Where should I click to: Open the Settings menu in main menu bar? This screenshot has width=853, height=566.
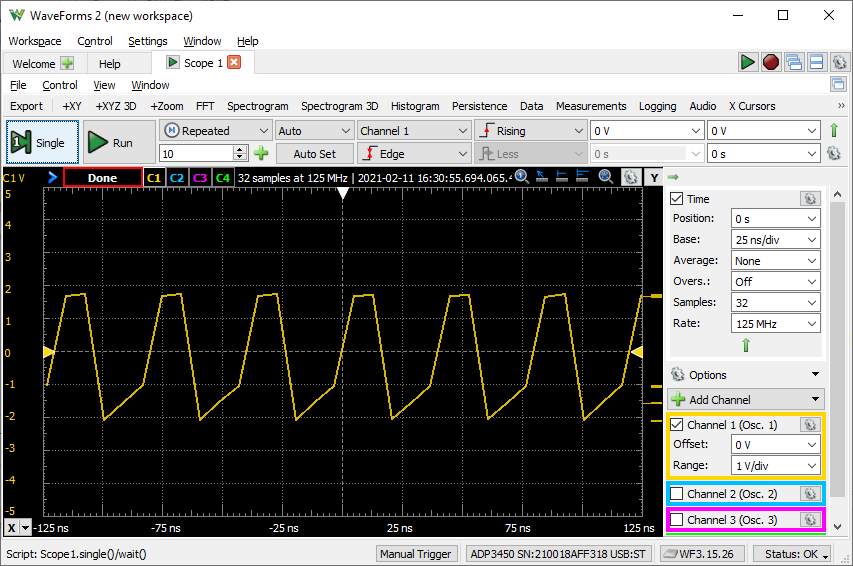[147, 41]
